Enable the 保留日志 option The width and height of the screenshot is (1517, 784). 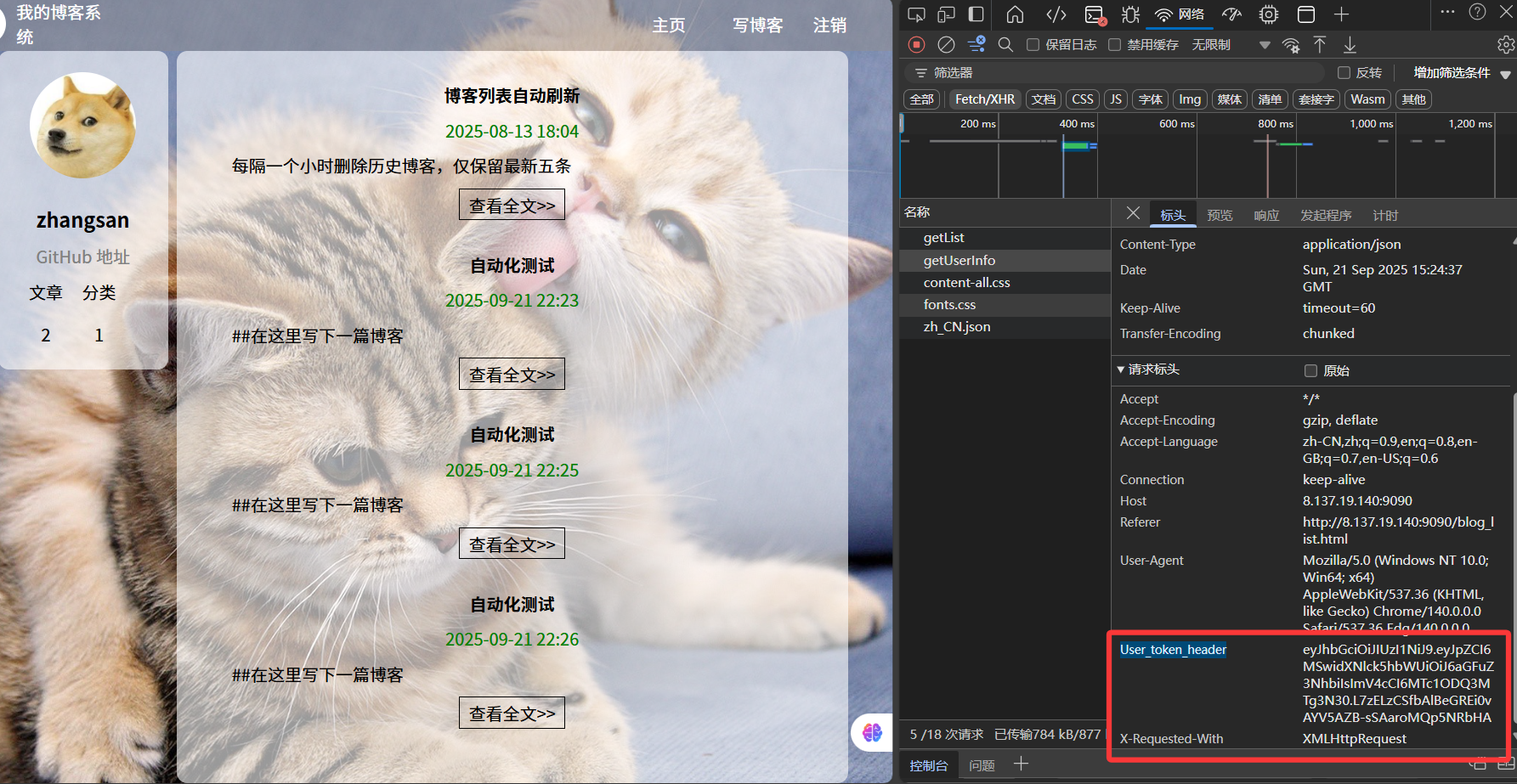pyautogui.click(x=1033, y=44)
